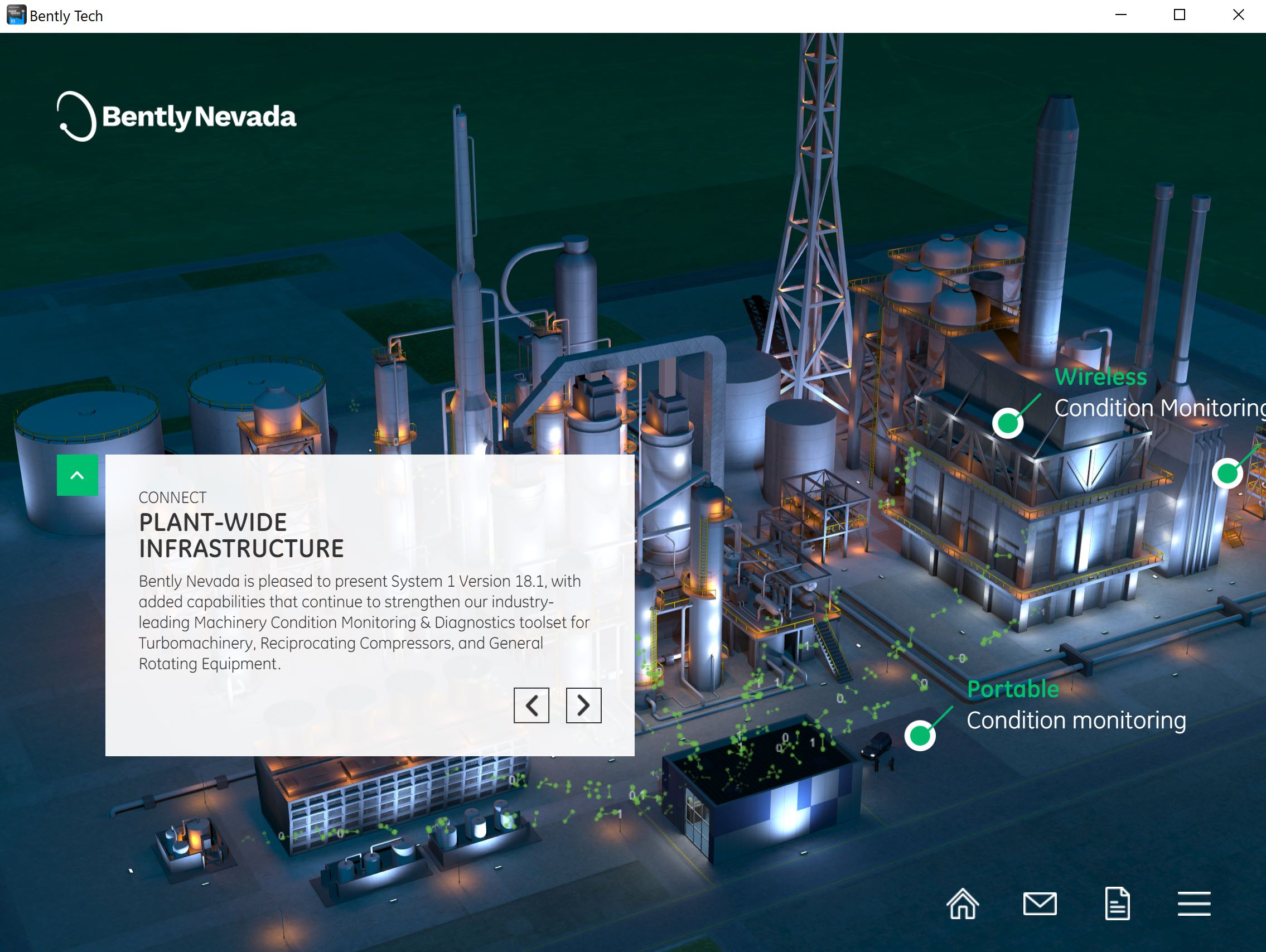Select the green Wireless label
1266x952 pixels.
(1100, 376)
